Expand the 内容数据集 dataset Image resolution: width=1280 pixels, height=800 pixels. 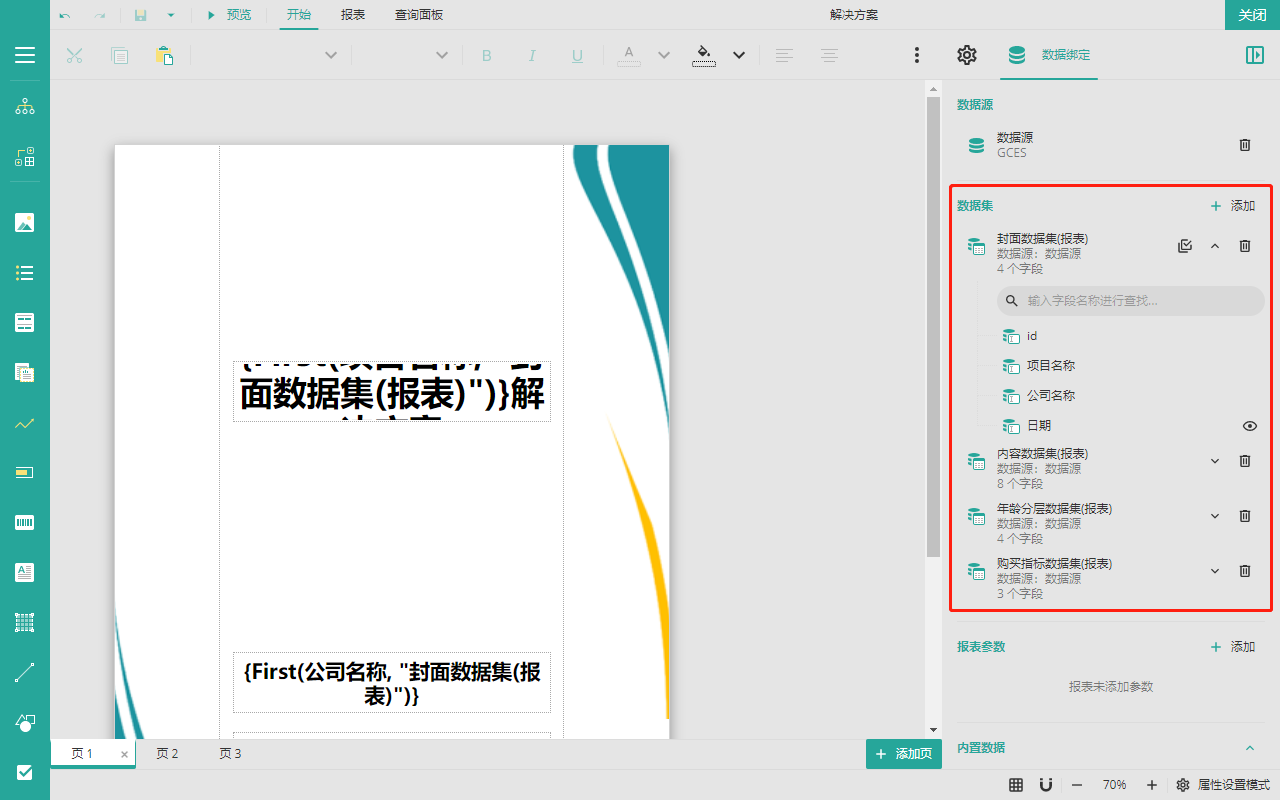[1215, 461]
